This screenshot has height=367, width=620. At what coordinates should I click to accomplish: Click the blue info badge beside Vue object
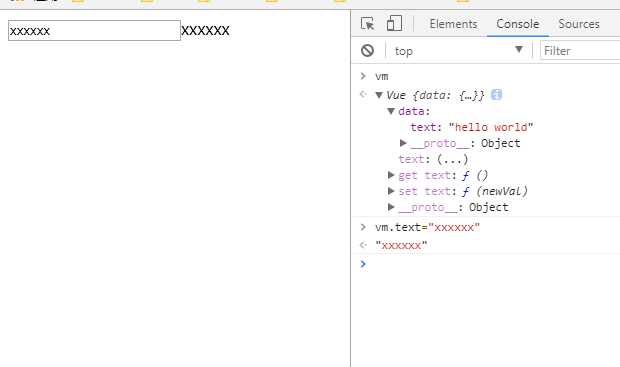pos(496,95)
